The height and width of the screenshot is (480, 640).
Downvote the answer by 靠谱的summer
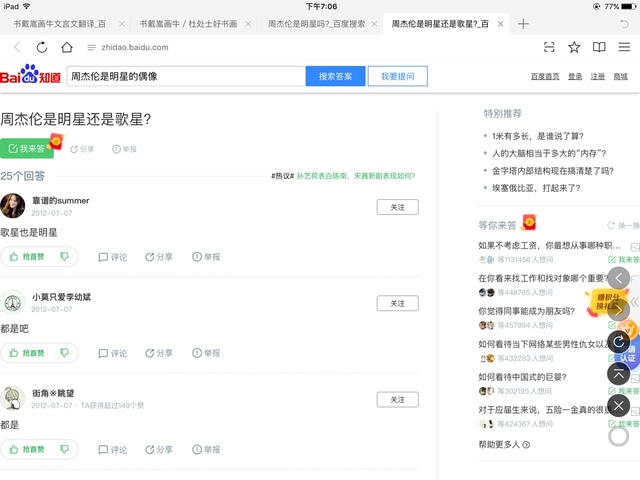pos(65,257)
